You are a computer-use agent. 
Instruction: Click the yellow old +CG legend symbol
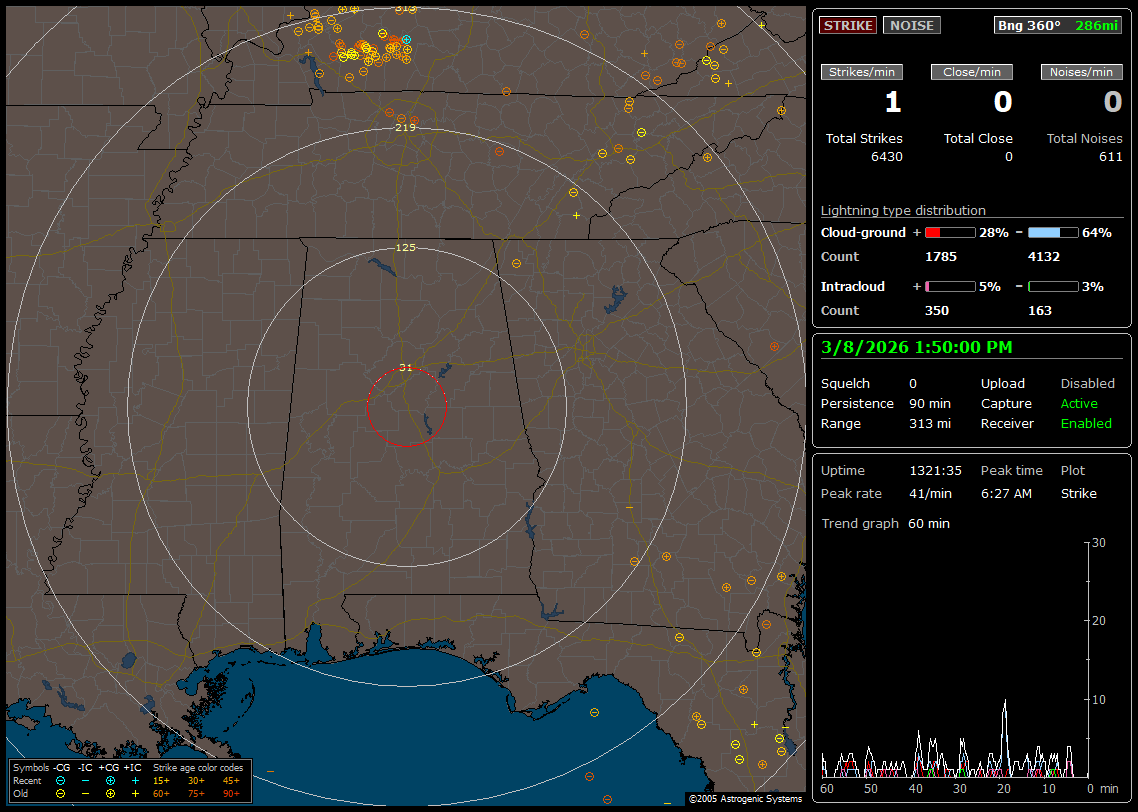110,793
